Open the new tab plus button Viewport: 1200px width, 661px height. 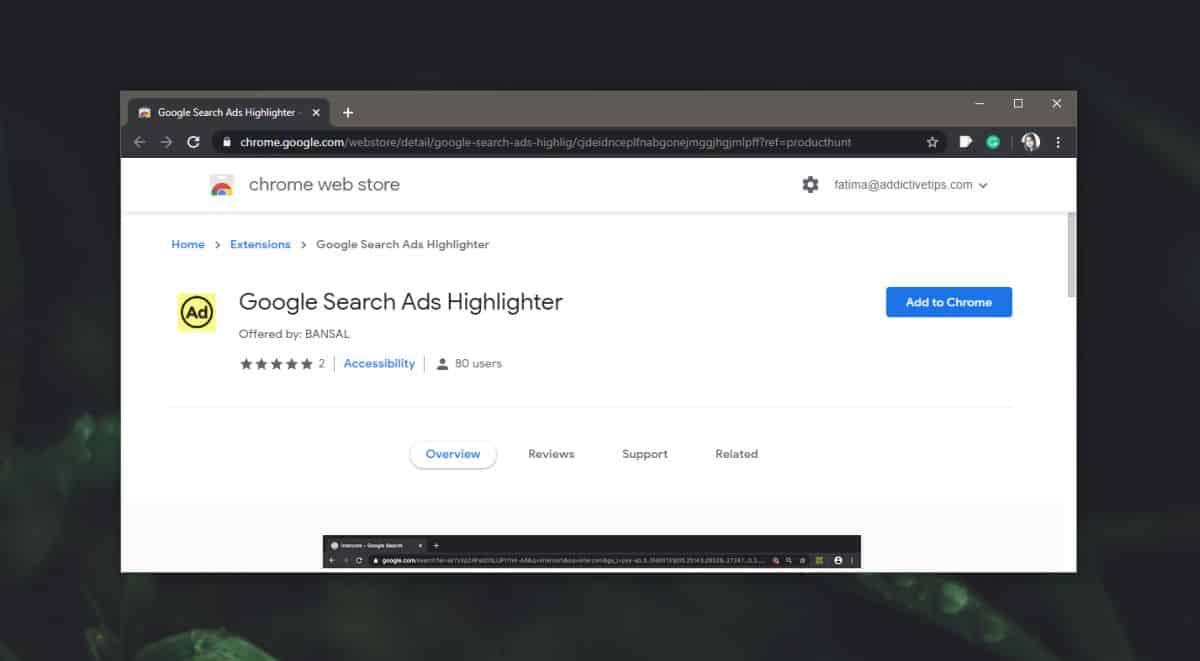tap(348, 112)
